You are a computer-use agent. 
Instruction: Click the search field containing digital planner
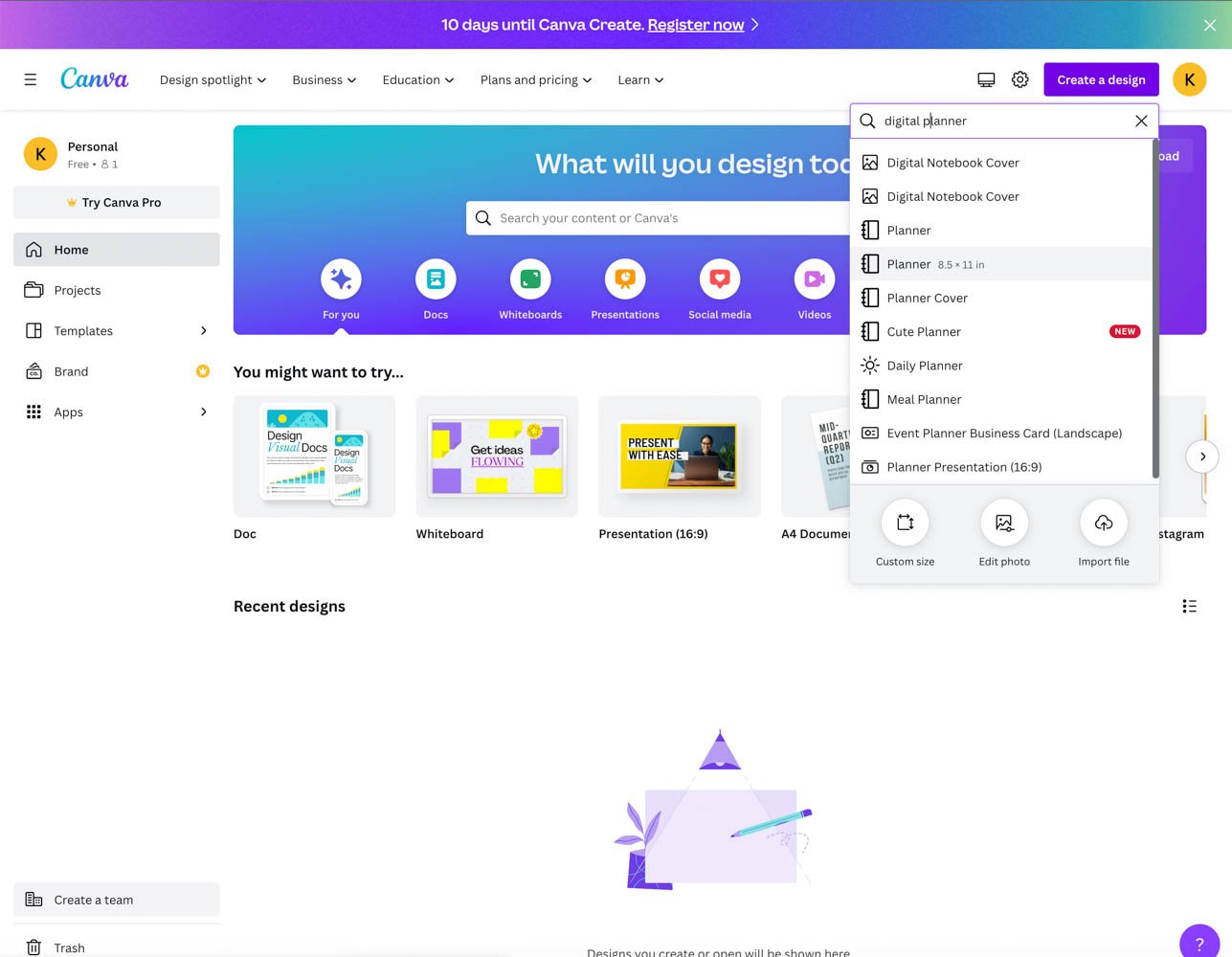pyautogui.click(x=1004, y=121)
